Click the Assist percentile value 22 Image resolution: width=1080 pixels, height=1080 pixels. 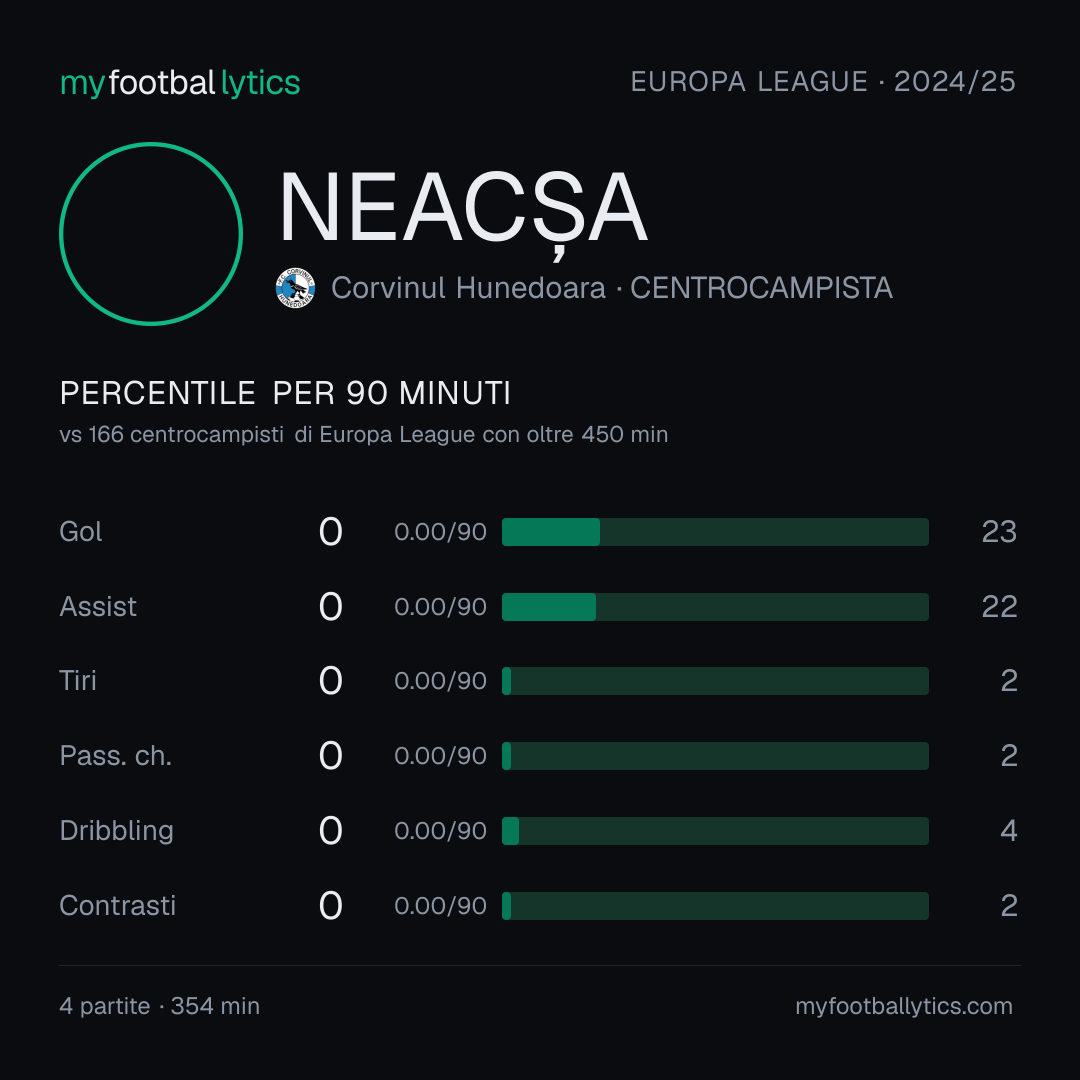tap(999, 607)
